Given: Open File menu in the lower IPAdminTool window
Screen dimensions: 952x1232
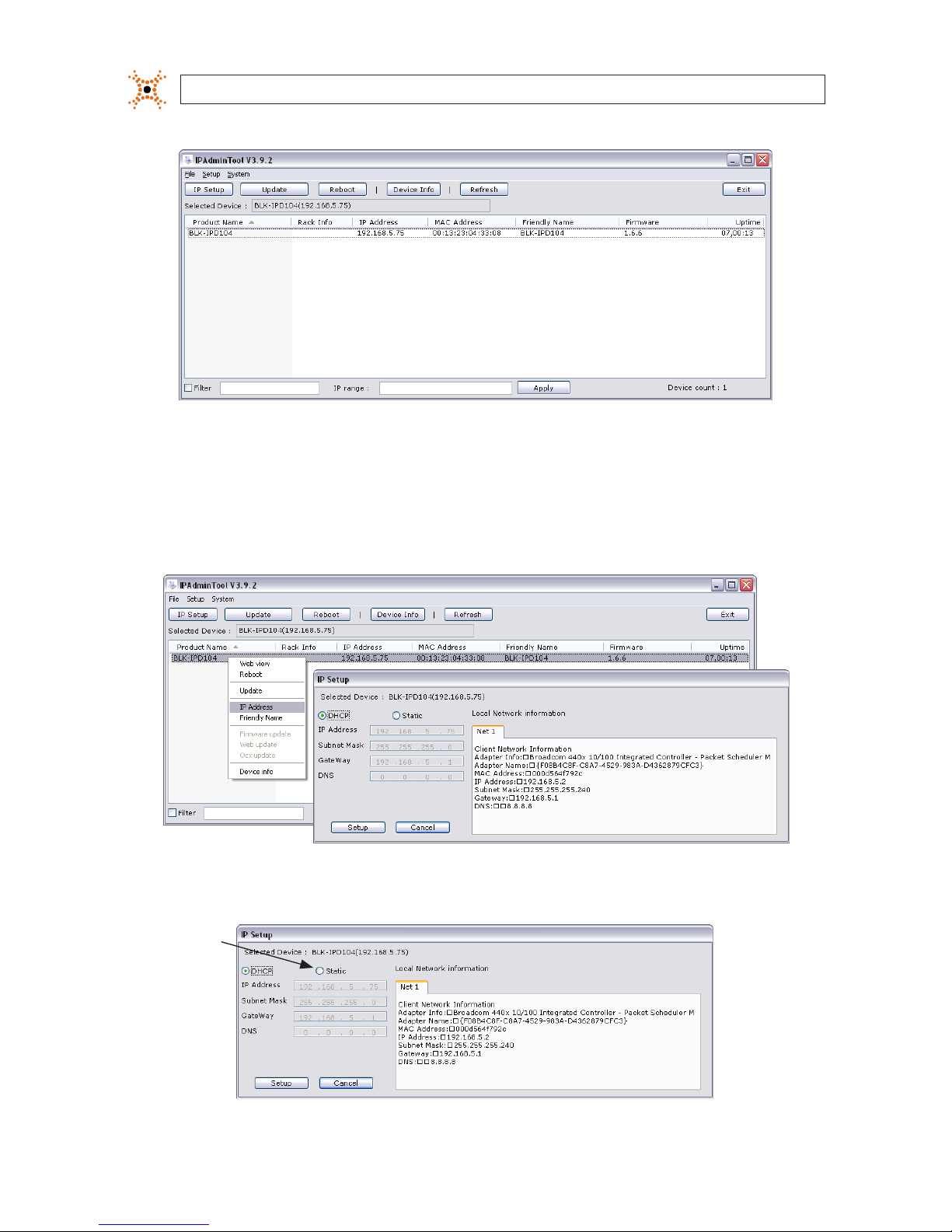Looking at the screenshot, I should 174,599.
